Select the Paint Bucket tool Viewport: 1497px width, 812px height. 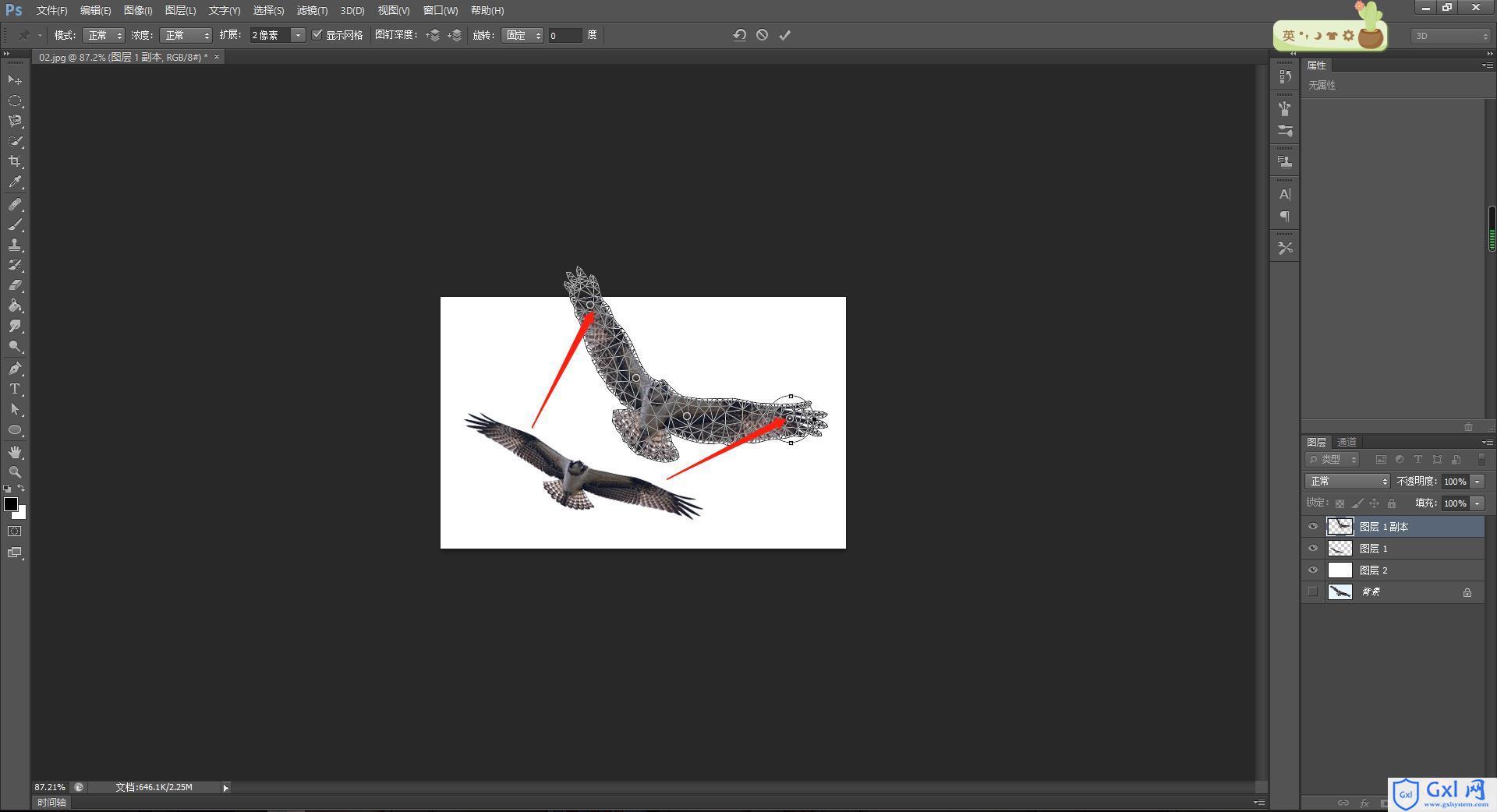pos(15,305)
